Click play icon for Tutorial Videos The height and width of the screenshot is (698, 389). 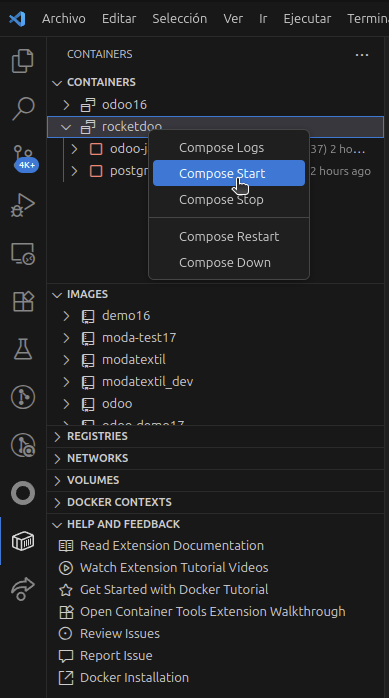click(x=66, y=568)
